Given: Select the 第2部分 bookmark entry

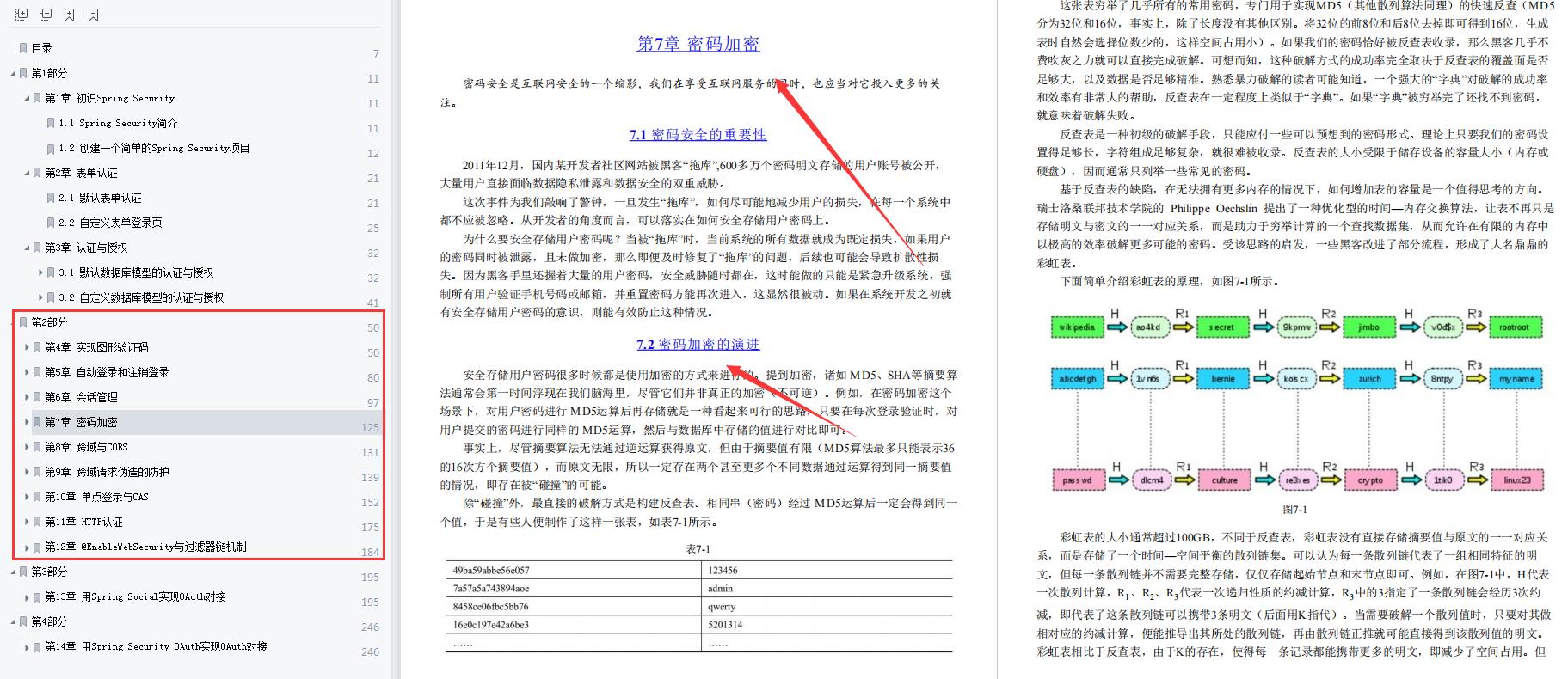Looking at the screenshot, I should (x=49, y=322).
